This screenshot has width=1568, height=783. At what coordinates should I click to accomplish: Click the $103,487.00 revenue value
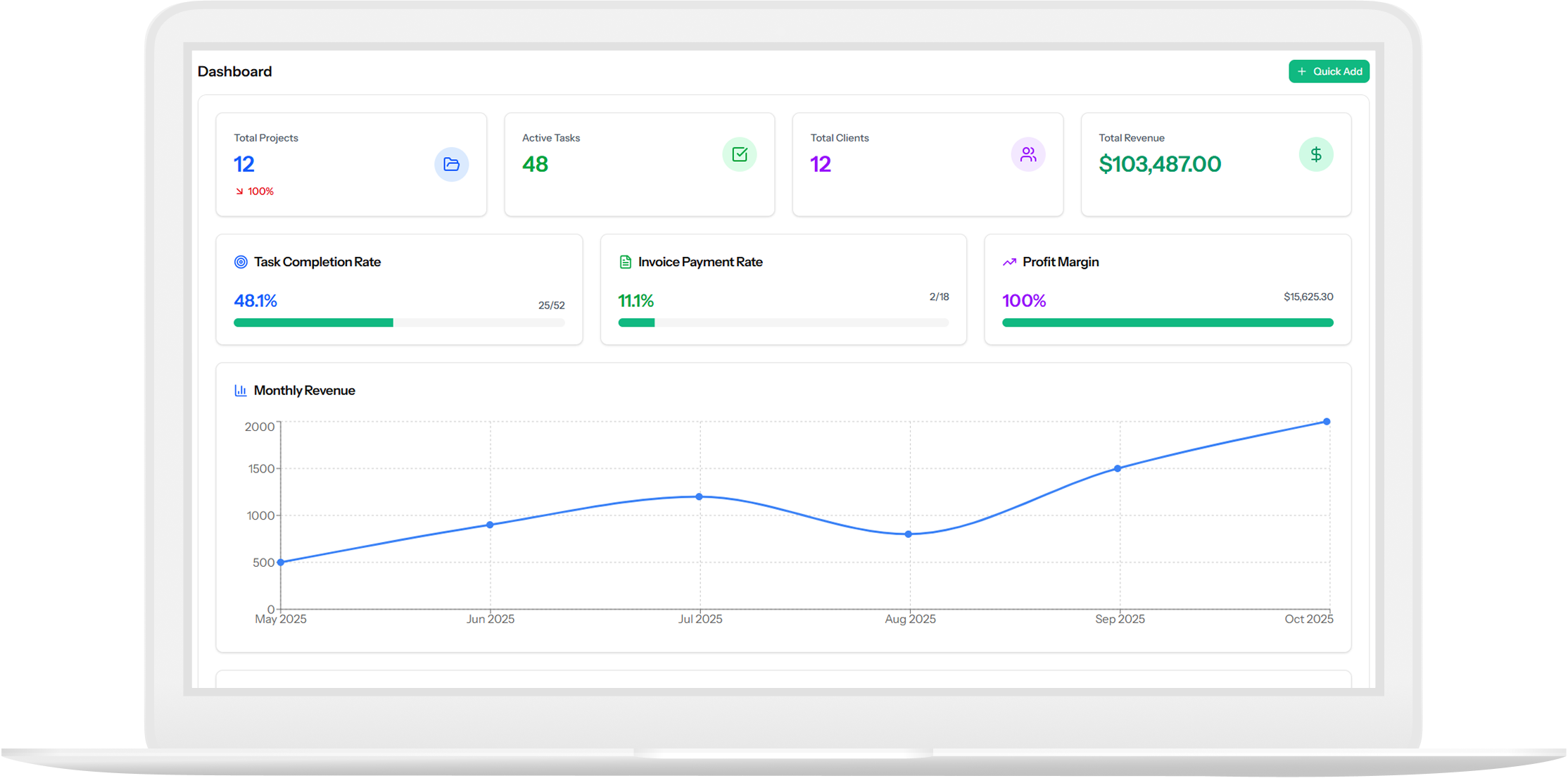click(x=1159, y=164)
